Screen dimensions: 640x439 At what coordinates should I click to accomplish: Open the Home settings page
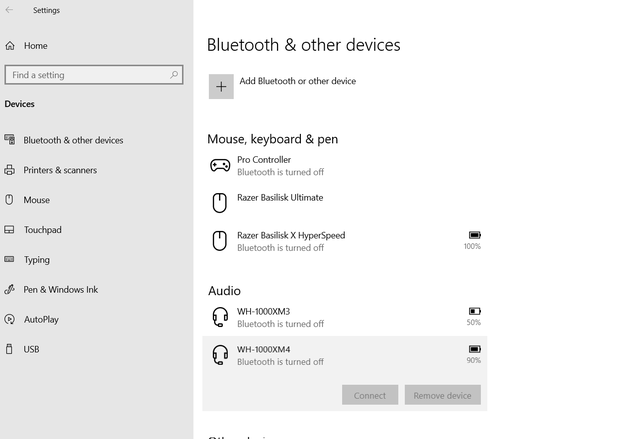pyautogui.click(x=36, y=46)
